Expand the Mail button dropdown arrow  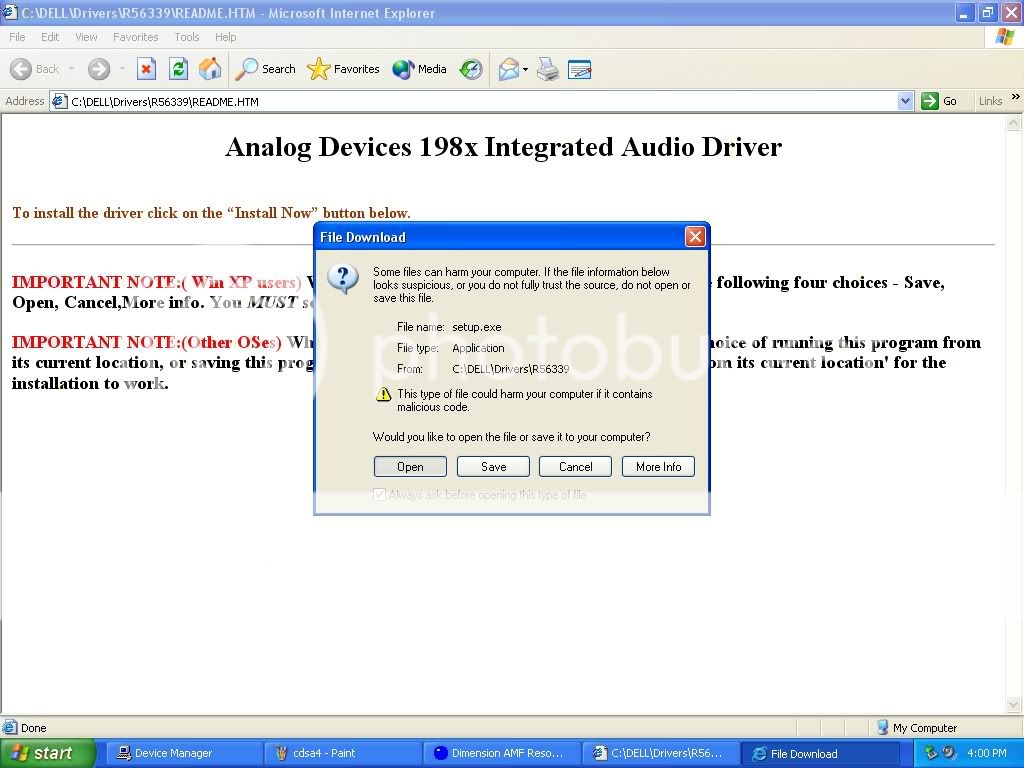pyautogui.click(x=525, y=69)
